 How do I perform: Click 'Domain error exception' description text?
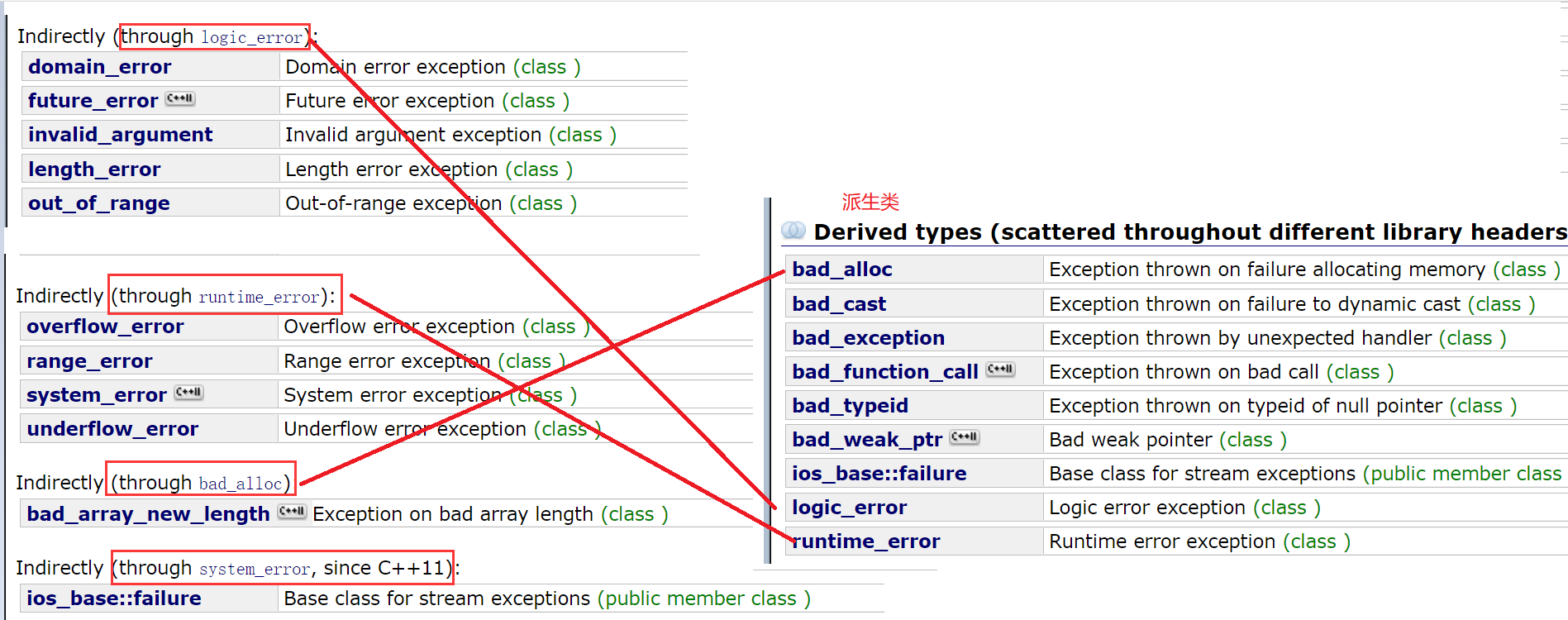point(395,67)
